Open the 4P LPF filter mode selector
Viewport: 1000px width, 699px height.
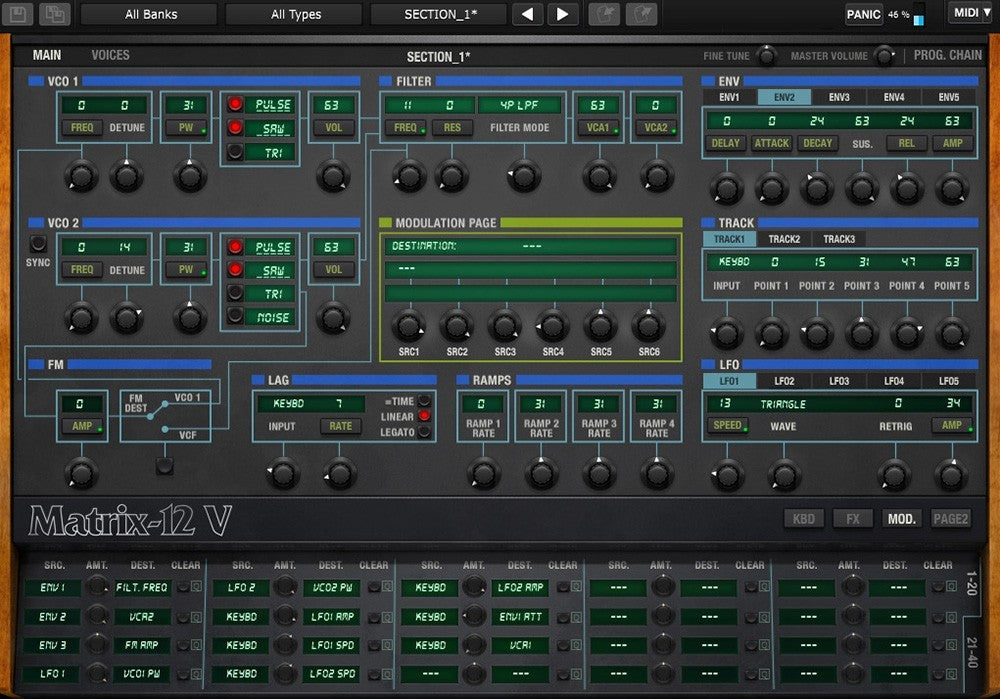[520, 105]
